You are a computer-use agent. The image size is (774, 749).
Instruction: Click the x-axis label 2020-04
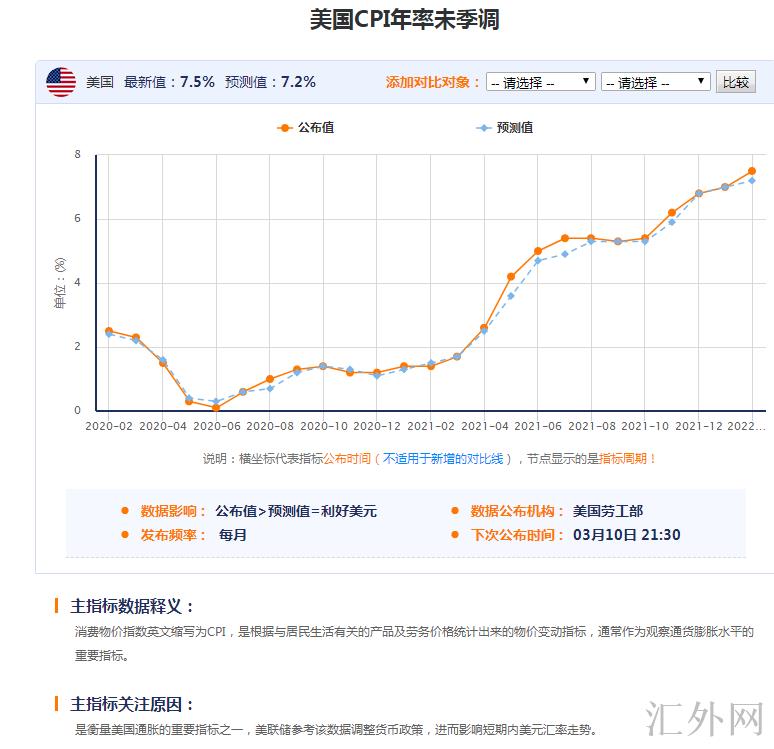[163, 426]
